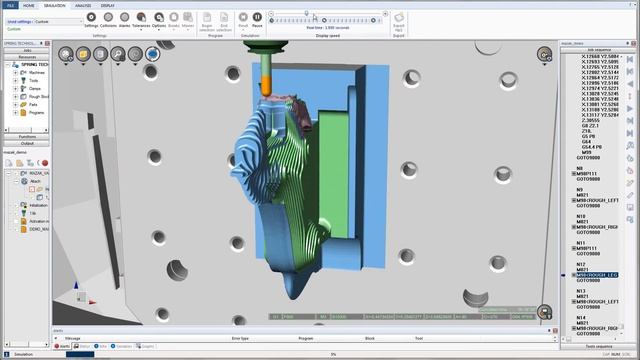
Task: Click the folder icon in mazak_demo toolbar
Action: (19, 163)
